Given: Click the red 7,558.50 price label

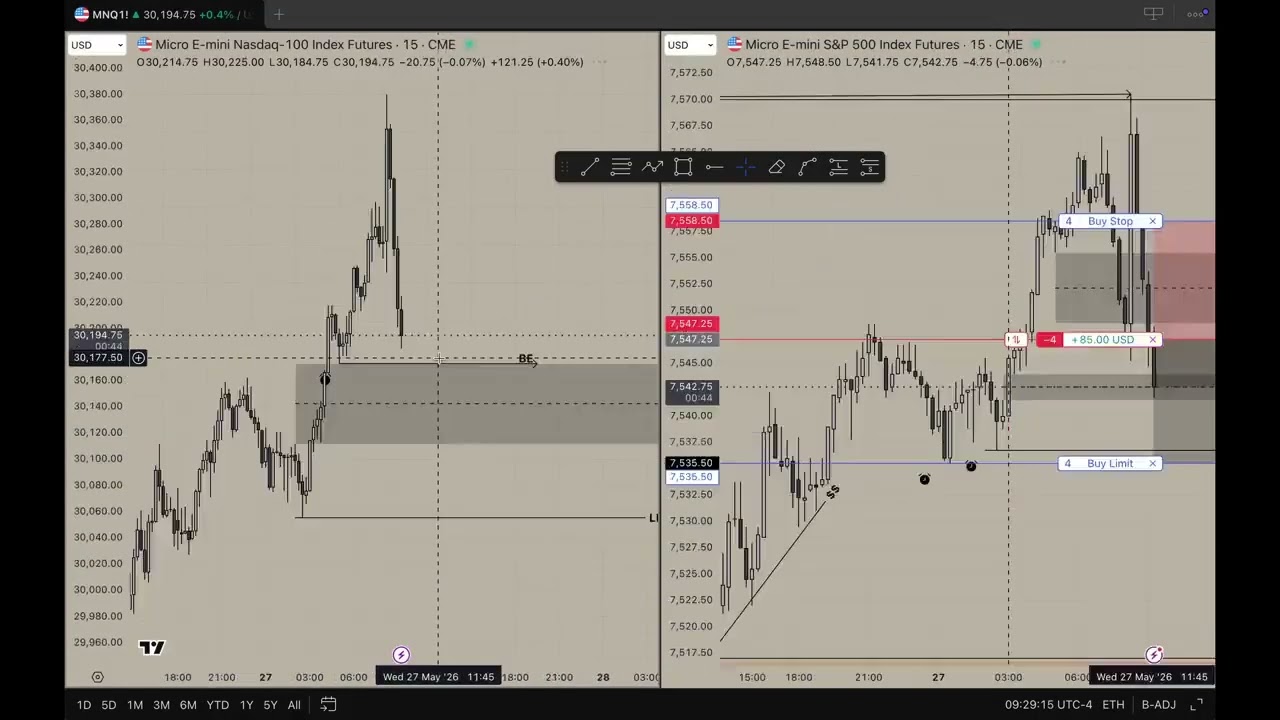Looking at the screenshot, I should (691, 221).
